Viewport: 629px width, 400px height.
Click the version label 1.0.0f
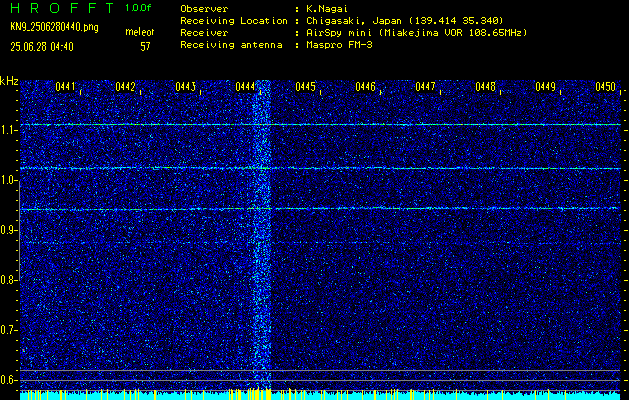pyautogui.click(x=138, y=8)
